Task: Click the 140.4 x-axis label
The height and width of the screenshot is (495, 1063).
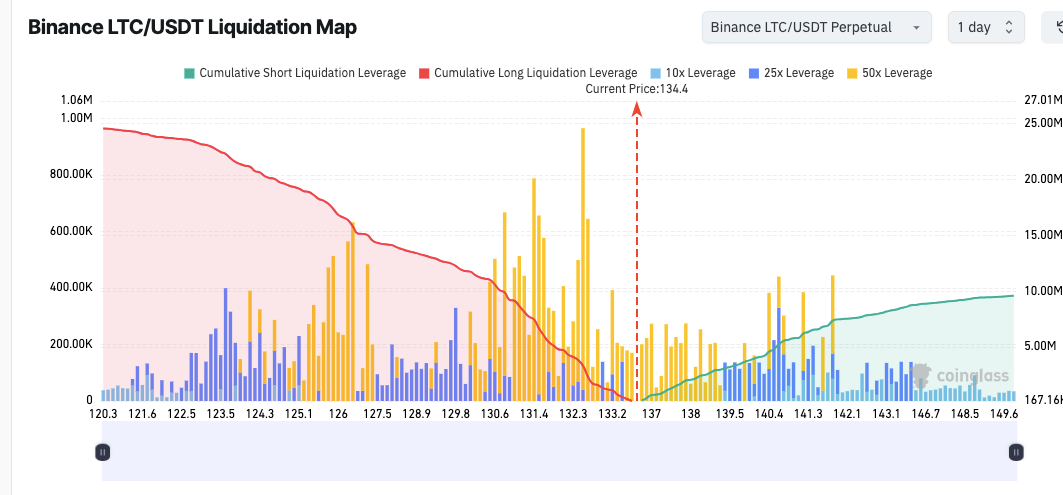Action: 769,414
